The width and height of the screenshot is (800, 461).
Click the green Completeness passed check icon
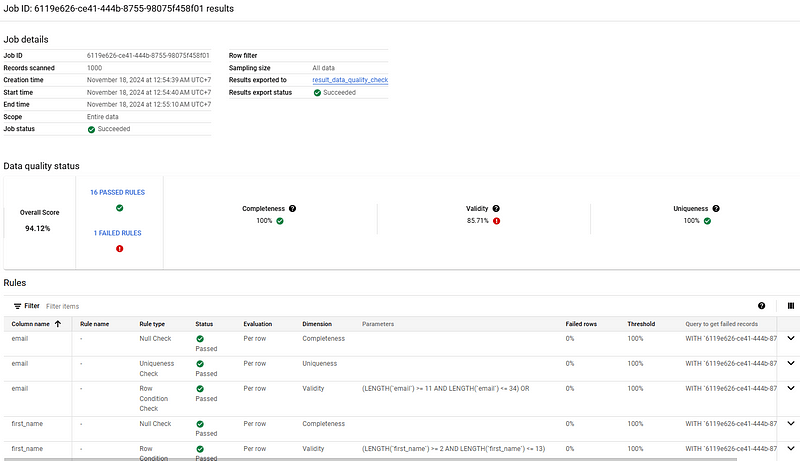pos(280,221)
